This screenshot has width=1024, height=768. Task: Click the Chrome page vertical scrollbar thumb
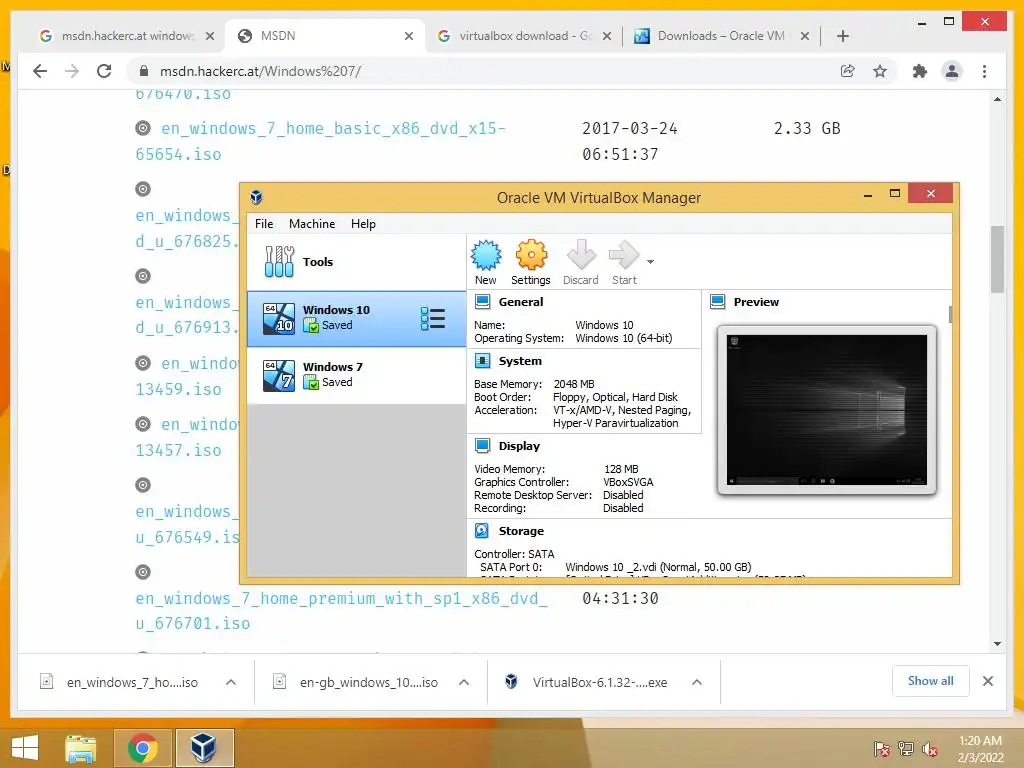coord(997,259)
